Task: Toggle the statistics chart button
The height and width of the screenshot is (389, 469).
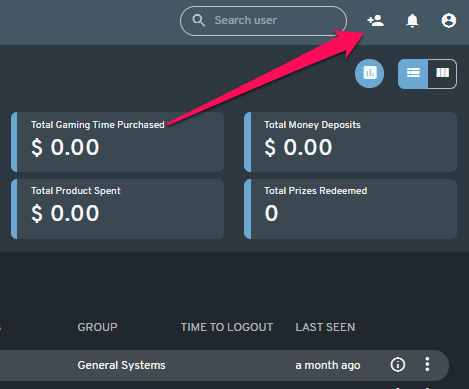Action: click(x=369, y=73)
